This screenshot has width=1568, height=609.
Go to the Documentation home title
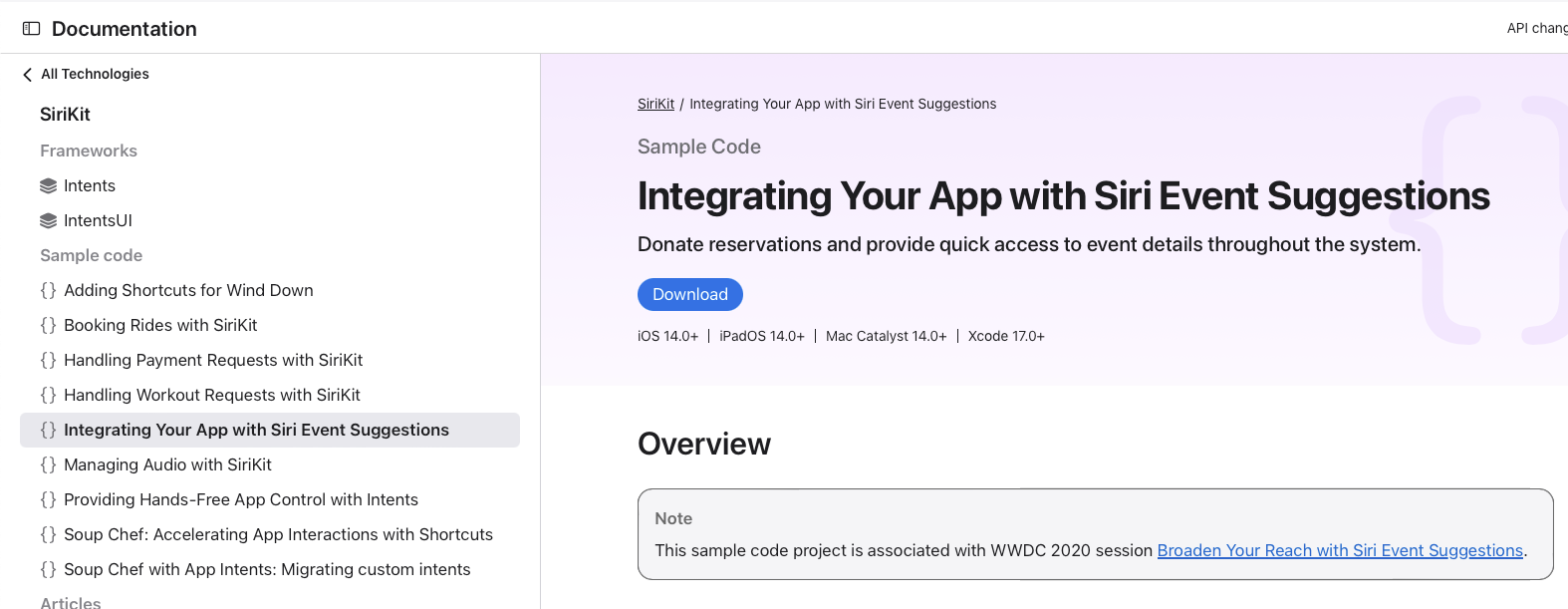(125, 29)
